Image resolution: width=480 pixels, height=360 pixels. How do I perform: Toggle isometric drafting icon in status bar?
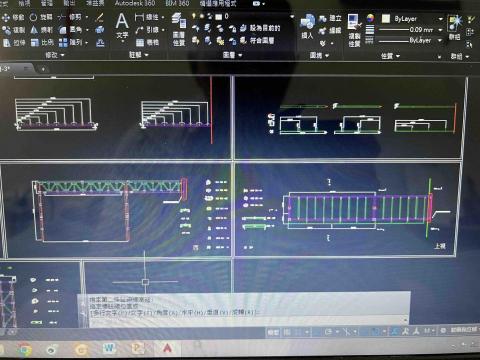(347, 332)
